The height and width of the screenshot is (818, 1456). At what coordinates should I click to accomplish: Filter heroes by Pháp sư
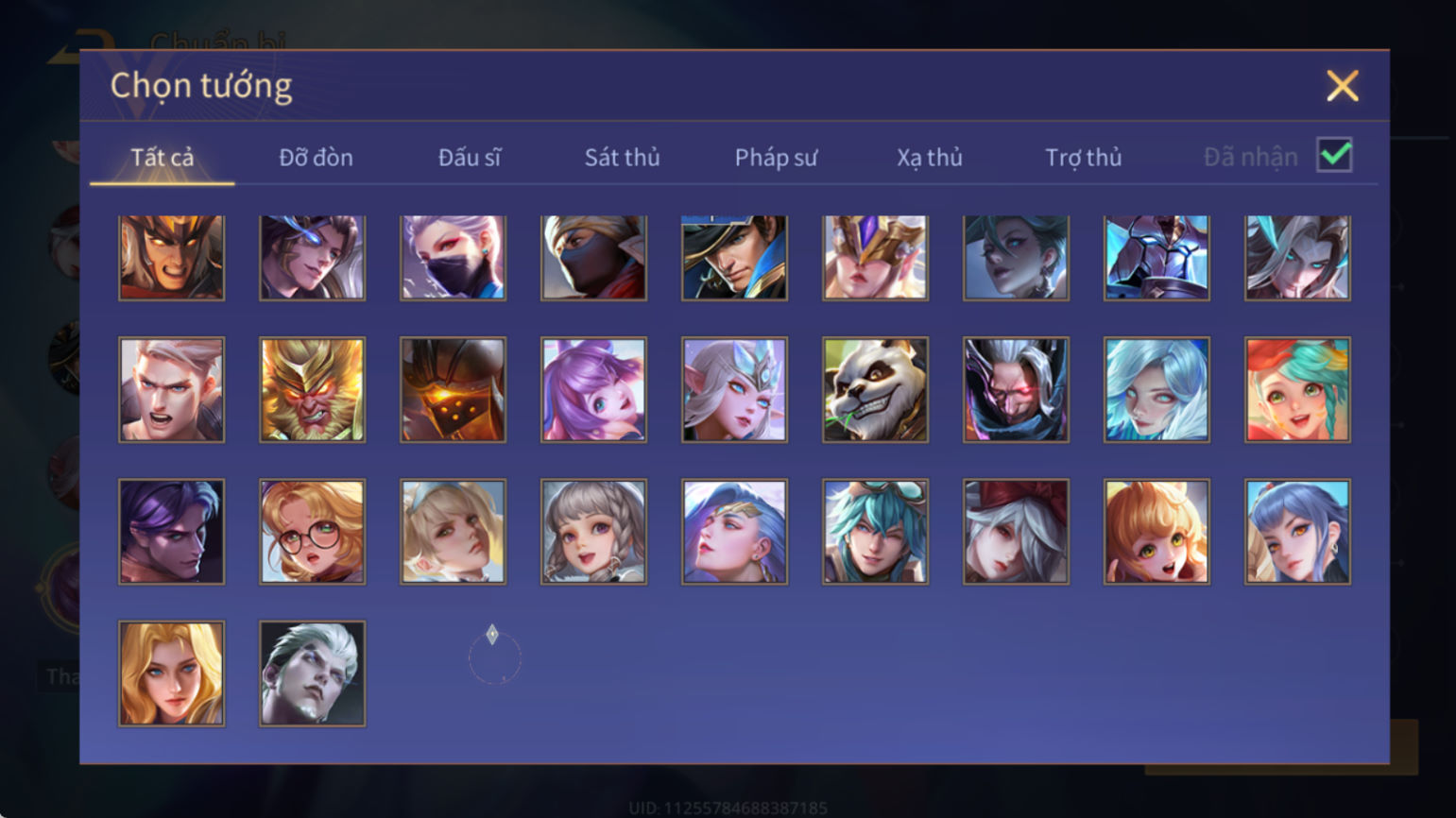pyautogui.click(x=776, y=158)
